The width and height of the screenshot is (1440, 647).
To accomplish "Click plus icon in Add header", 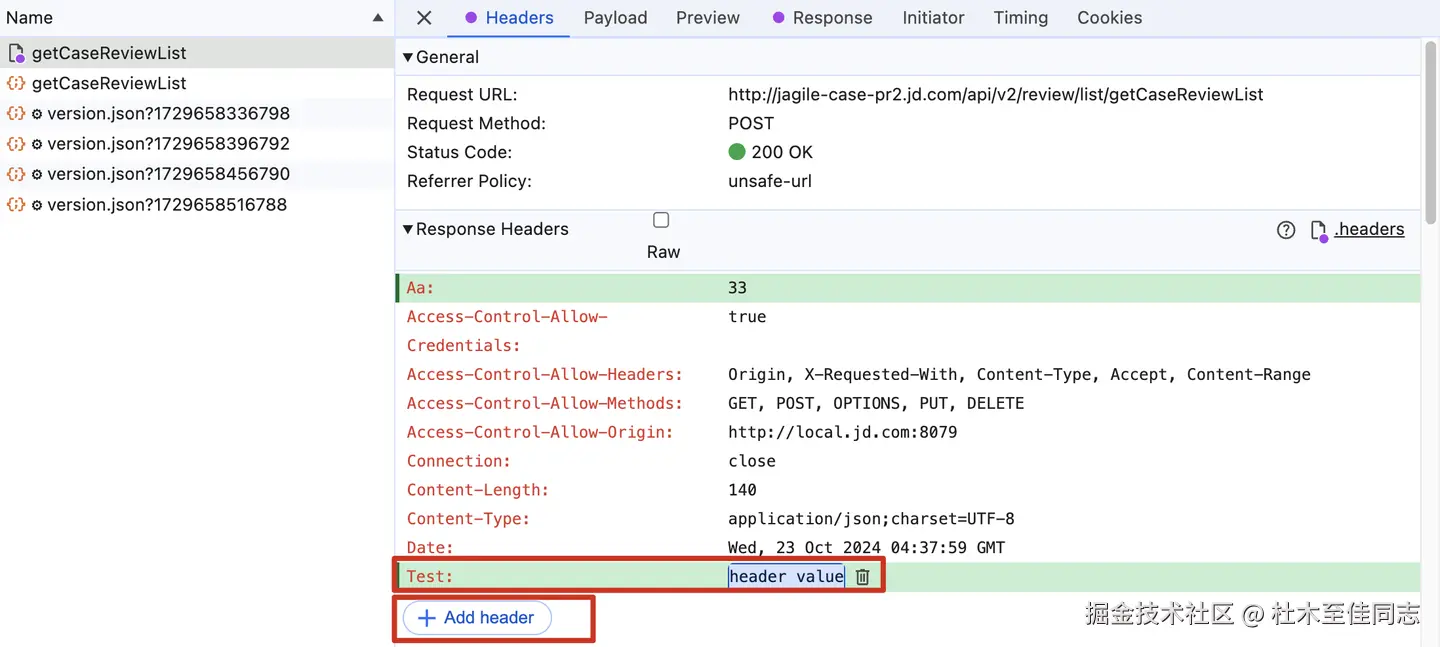I will pyautogui.click(x=426, y=618).
